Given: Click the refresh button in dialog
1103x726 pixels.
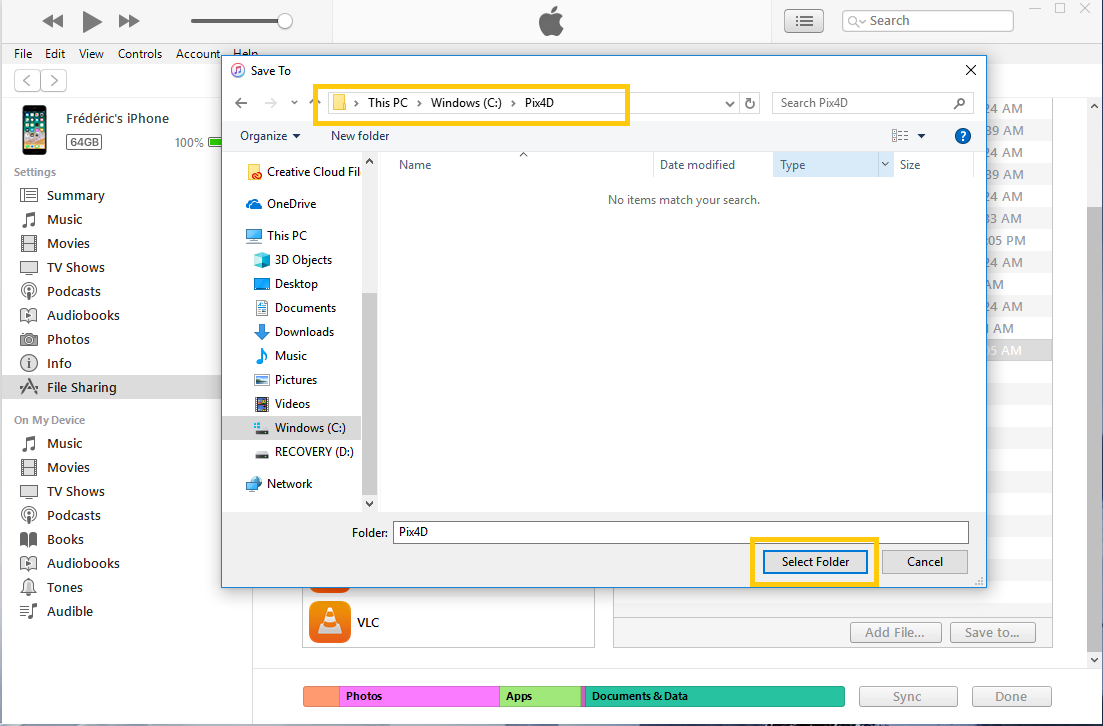Looking at the screenshot, I should click(750, 103).
